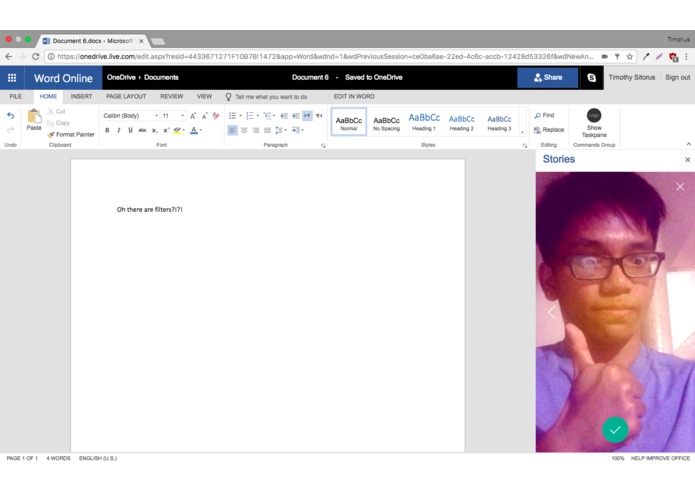Open Paragraph dialog launcher
Image resolution: width=695 pixels, height=494 pixels.
pos(323,145)
